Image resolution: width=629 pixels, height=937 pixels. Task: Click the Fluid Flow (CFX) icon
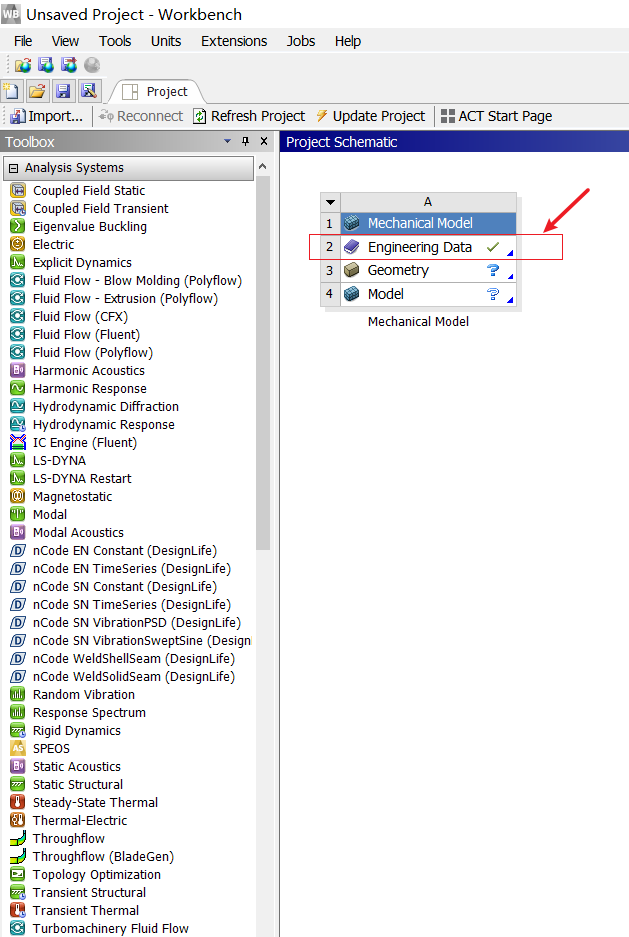(18, 316)
